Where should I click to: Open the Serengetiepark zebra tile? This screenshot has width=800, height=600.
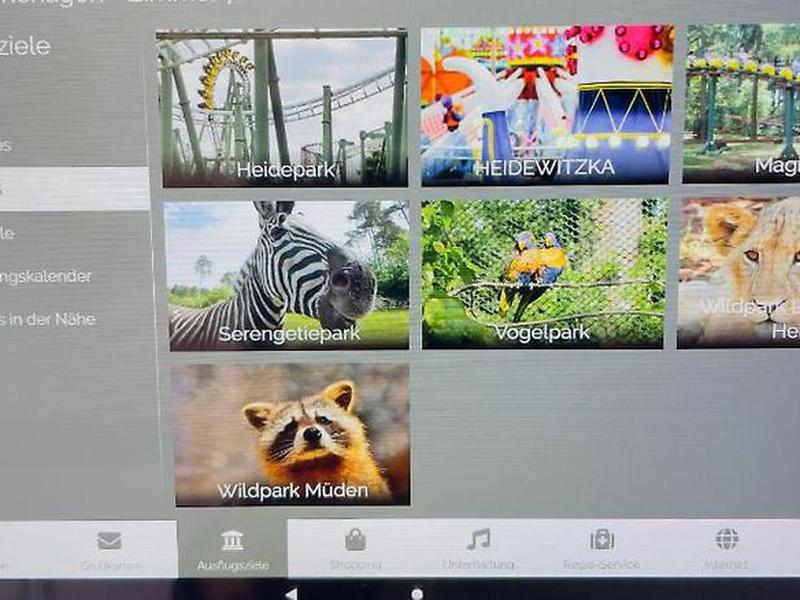(287, 275)
